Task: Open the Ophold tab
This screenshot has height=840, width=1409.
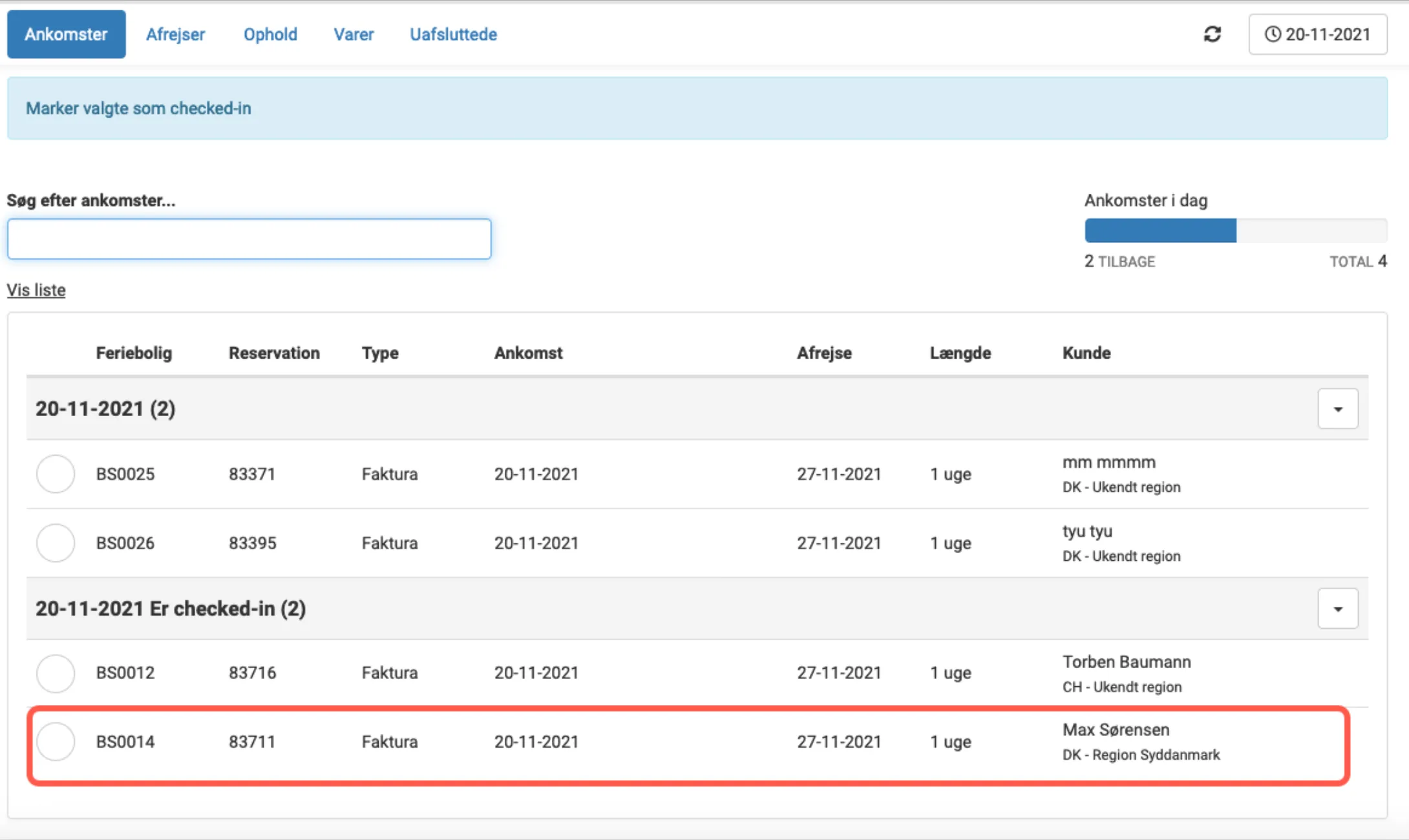Action: pyautogui.click(x=270, y=34)
